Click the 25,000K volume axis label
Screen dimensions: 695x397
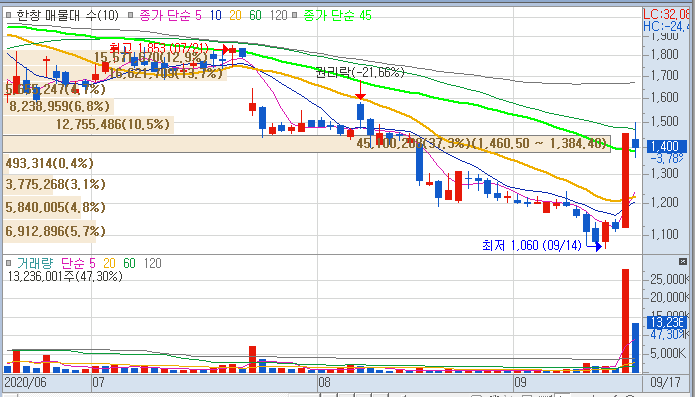pyautogui.click(x=669, y=279)
